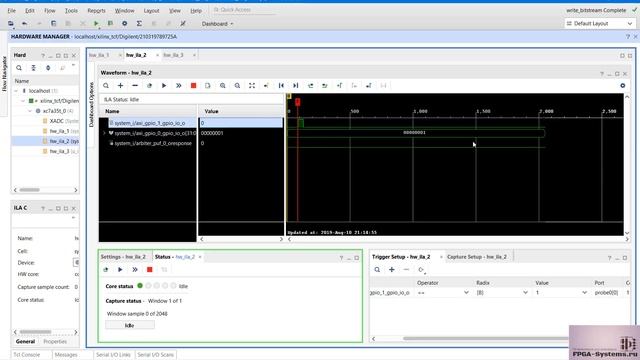Select hw_ila_3 in the hardware tree
The image size is (640, 360).
click(59, 151)
